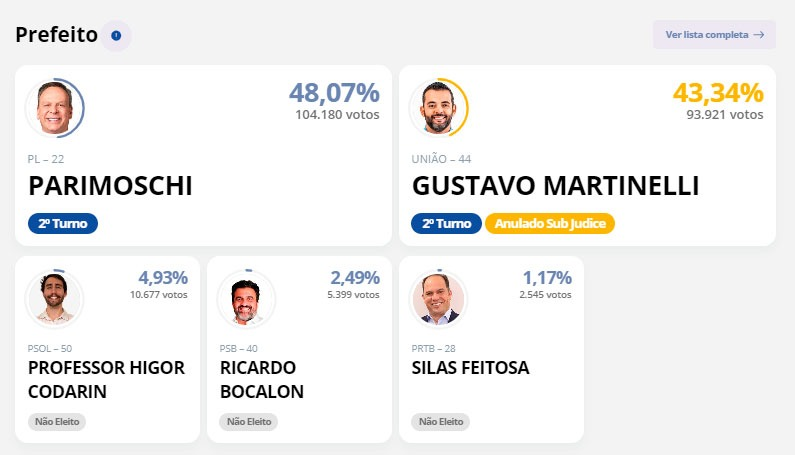Click the info icon beside Prefeito
The image size is (795, 455).
(x=116, y=36)
